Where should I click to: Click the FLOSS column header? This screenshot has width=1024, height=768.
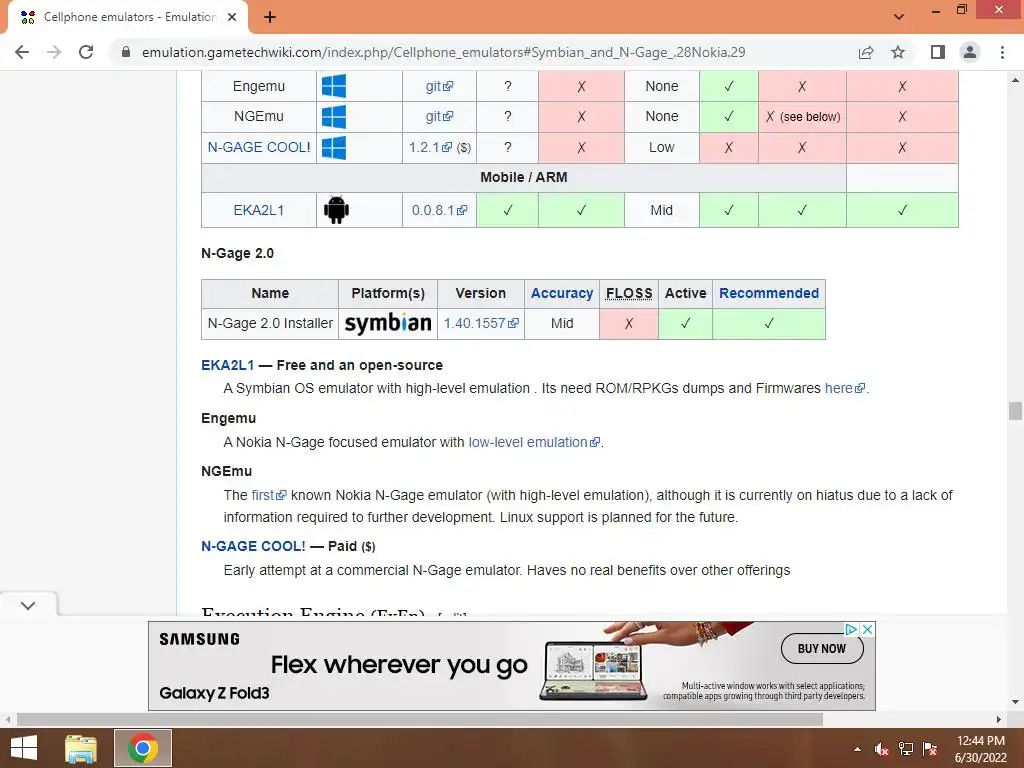(x=629, y=293)
